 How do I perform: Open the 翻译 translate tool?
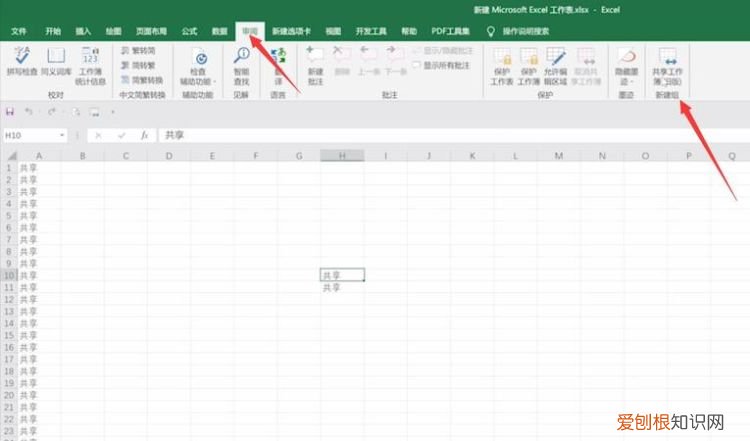tap(278, 66)
